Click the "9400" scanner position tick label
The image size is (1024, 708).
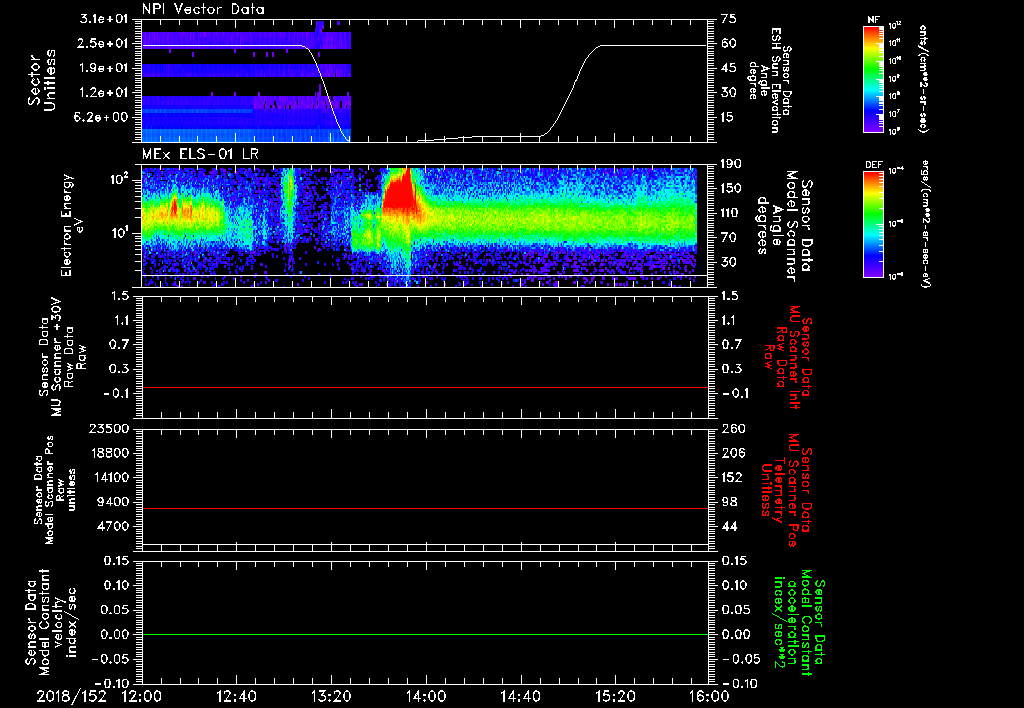114,502
